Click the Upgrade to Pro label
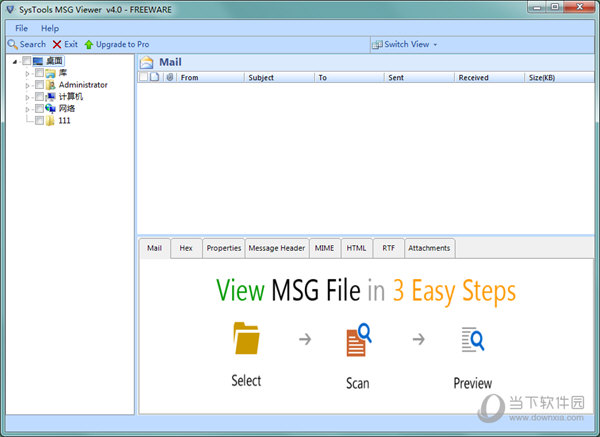 122,44
